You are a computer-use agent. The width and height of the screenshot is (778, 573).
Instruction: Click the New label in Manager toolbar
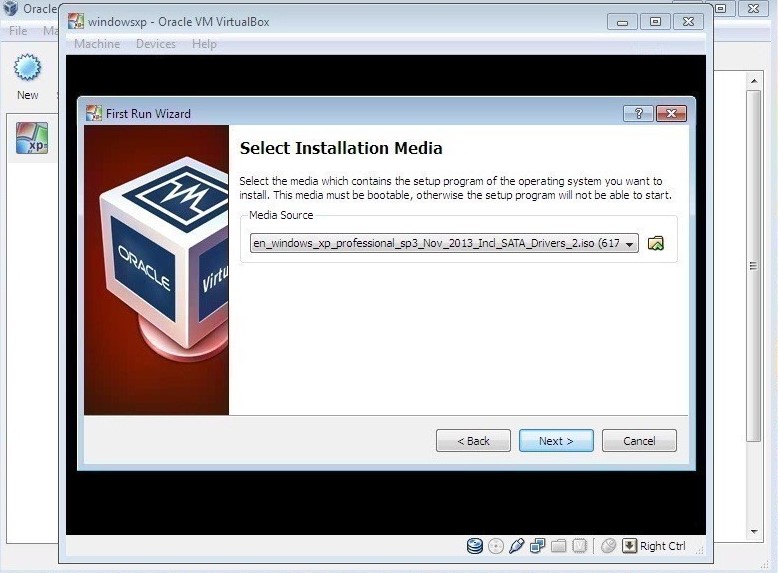tap(27, 95)
